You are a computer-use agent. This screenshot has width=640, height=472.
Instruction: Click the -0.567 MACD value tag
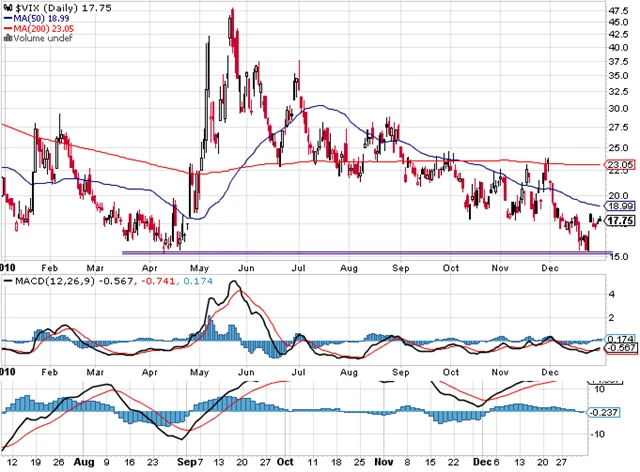click(x=622, y=350)
